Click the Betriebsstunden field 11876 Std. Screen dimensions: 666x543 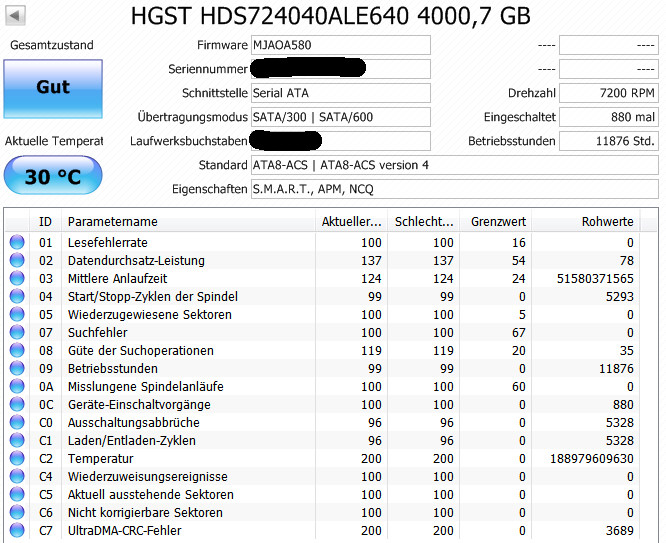click(609, 141)
